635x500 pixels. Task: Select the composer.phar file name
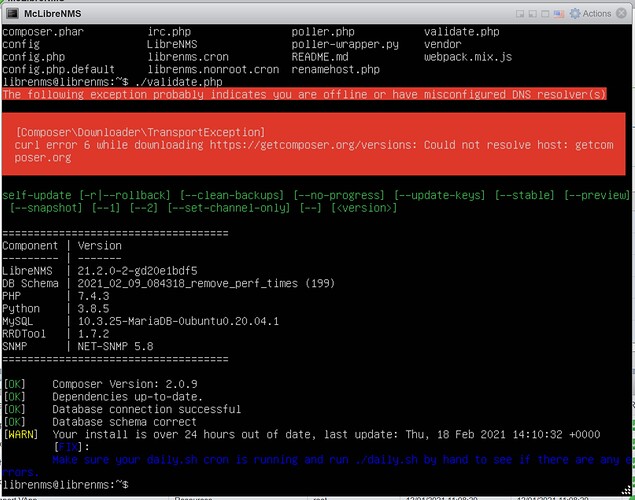(x=43, y=32)
